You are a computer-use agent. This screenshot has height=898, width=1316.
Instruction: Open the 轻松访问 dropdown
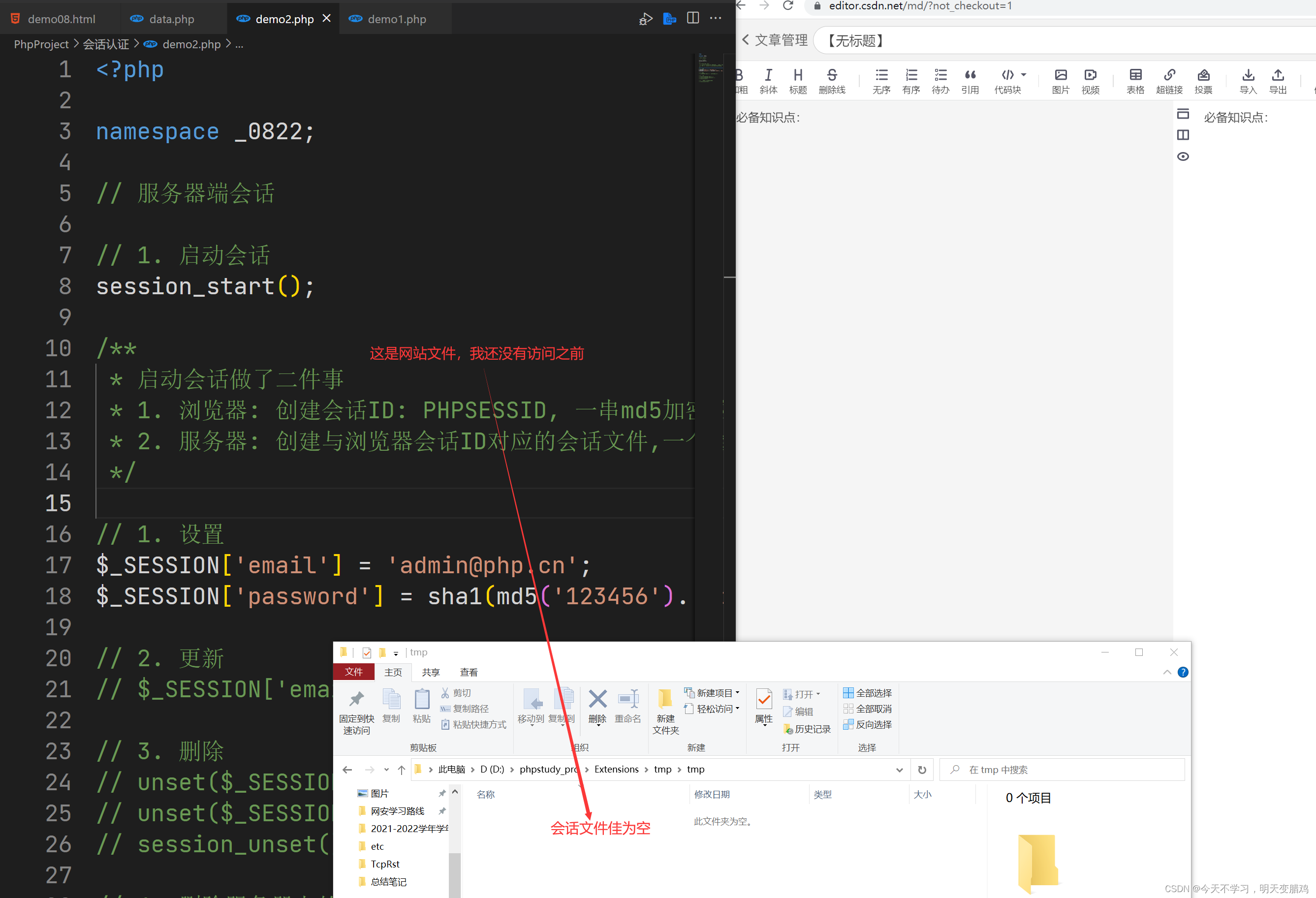tap(712, 709)
